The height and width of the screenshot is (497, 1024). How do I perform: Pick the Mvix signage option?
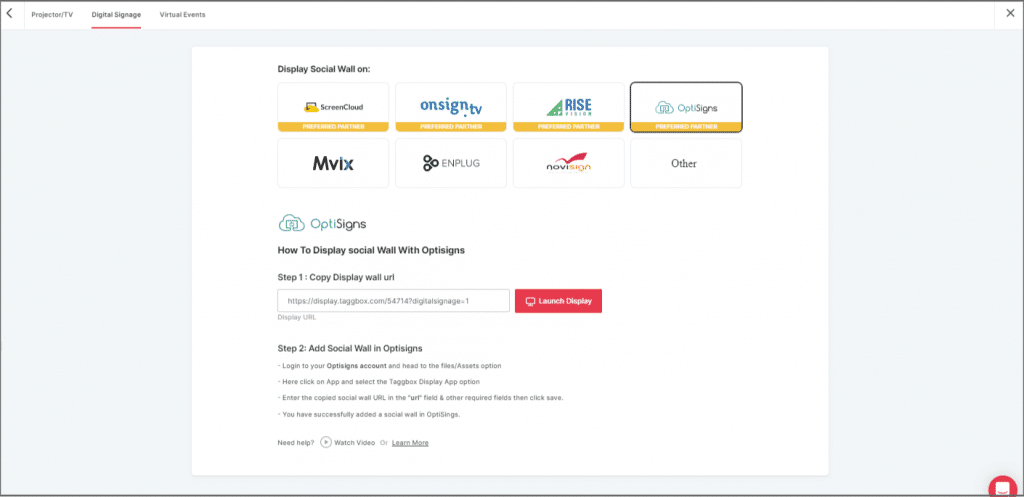[333, 163]
